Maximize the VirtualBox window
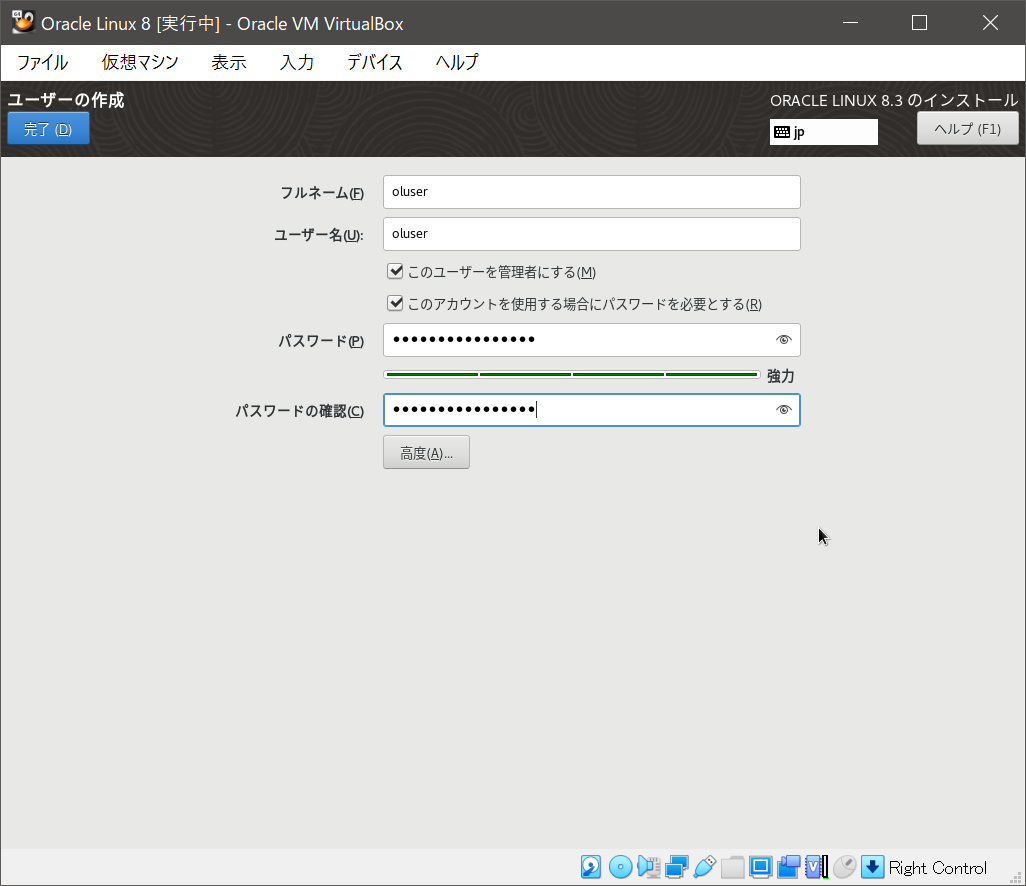The image size is (1026, 886). coord(919,23)
